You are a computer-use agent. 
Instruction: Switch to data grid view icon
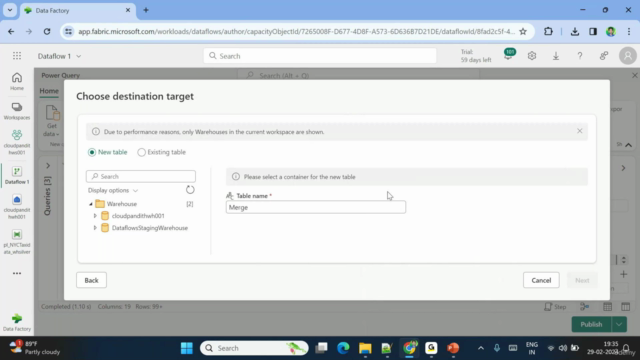(x=607, y=307)
